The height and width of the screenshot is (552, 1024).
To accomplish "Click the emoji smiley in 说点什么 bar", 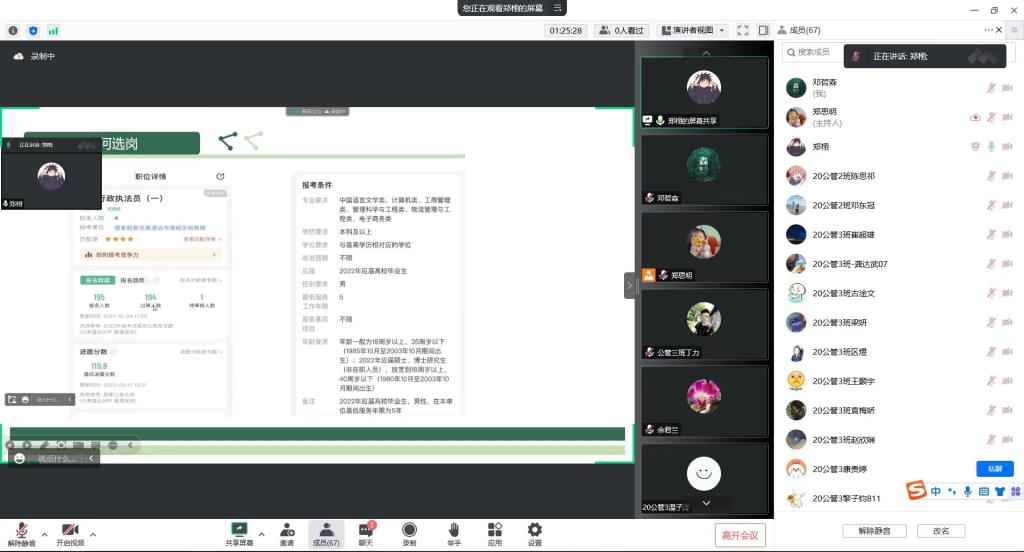I will pos(20,459).
